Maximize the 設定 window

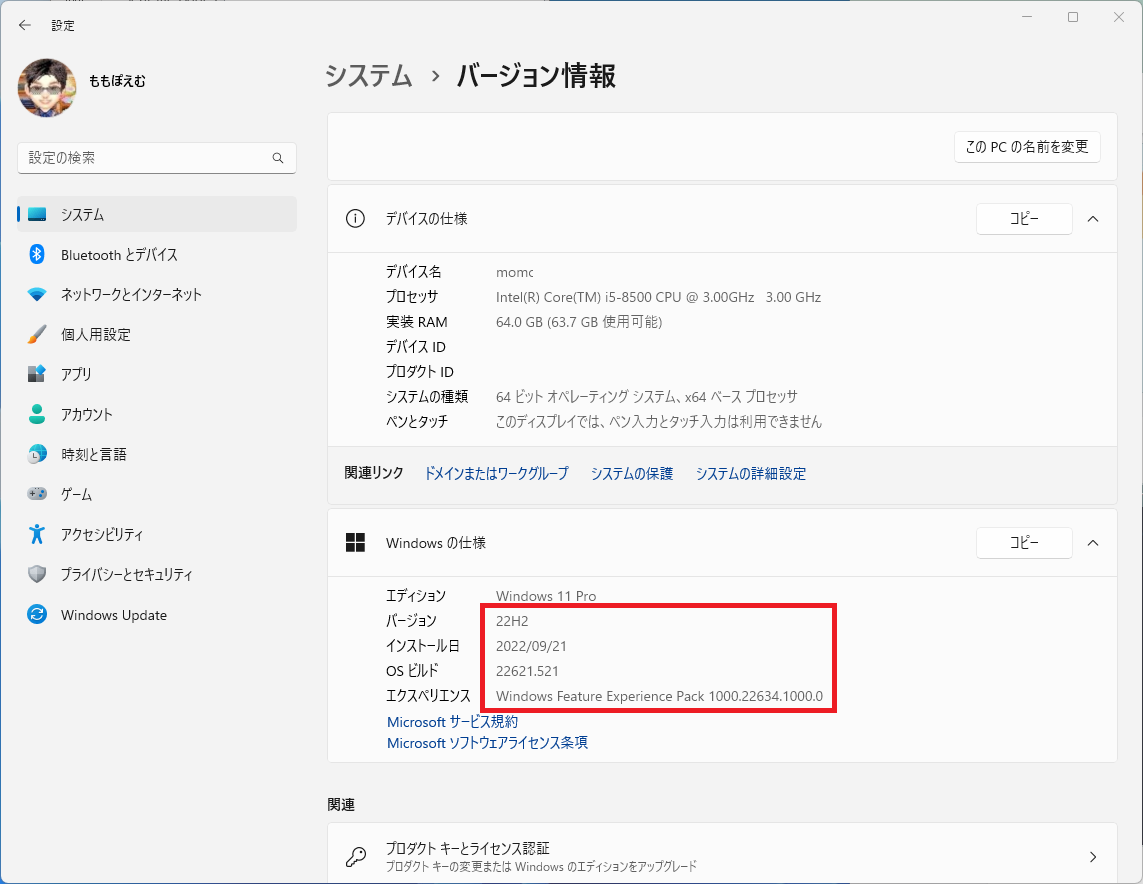coord(1073,17)
